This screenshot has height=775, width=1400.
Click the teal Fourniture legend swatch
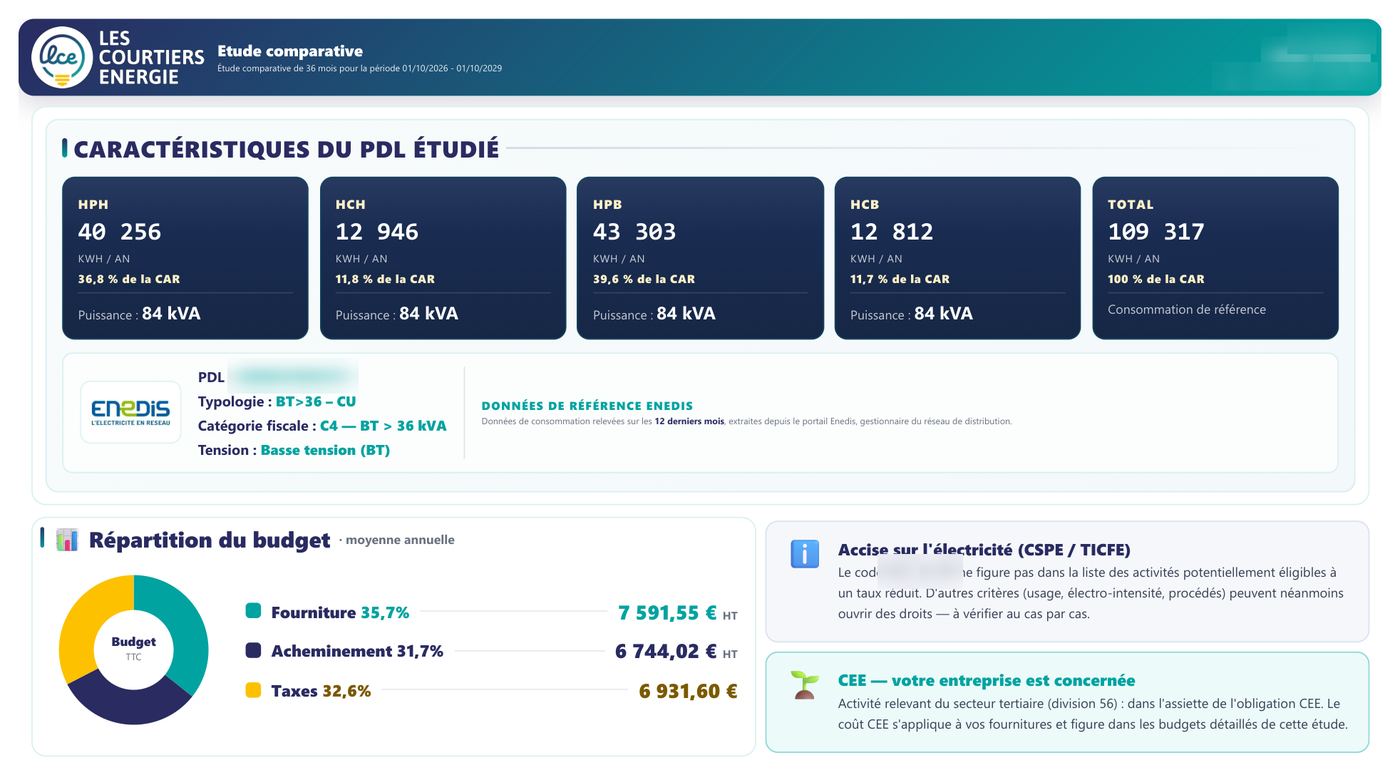coord(253,611)
